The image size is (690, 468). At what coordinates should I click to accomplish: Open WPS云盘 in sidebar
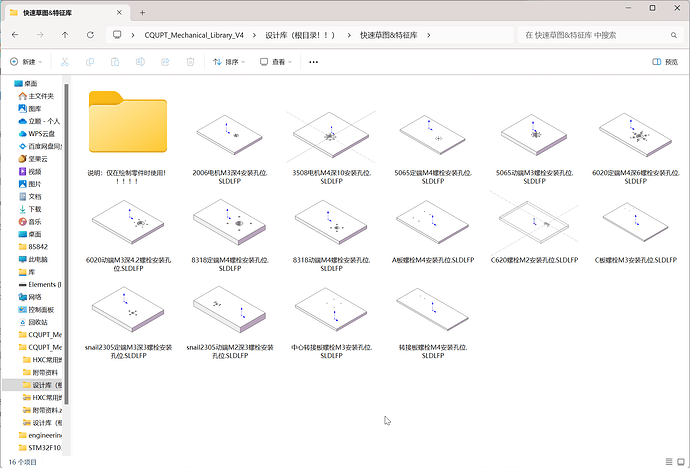pos(37,134)
